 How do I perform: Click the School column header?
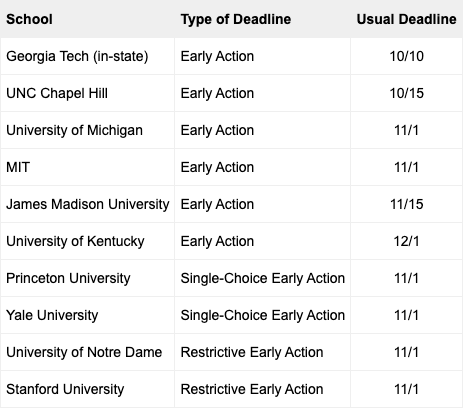87,19
